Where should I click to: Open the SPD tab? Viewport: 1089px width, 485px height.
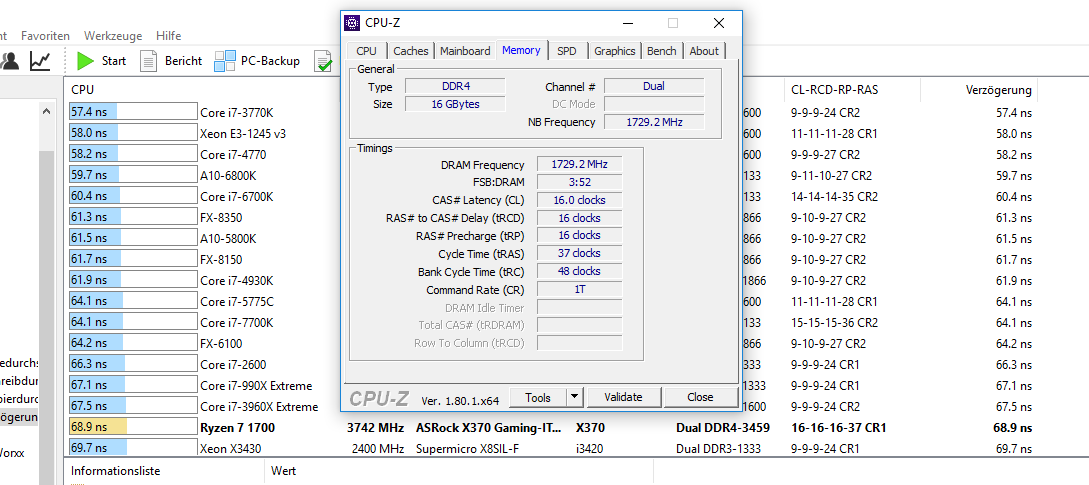coord(567,51)
